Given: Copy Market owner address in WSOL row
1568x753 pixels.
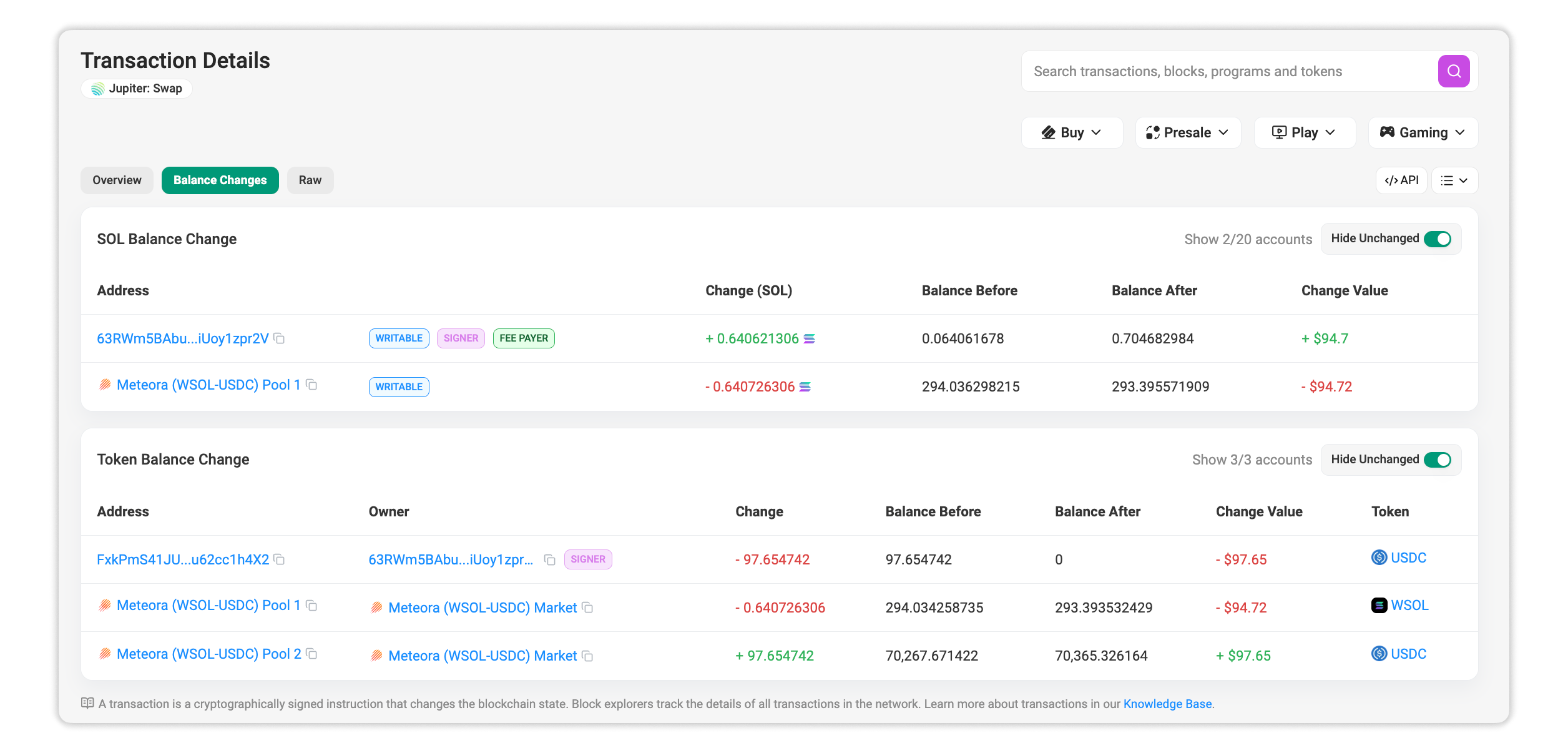Looking at the screenshot, I should point(587,608).
